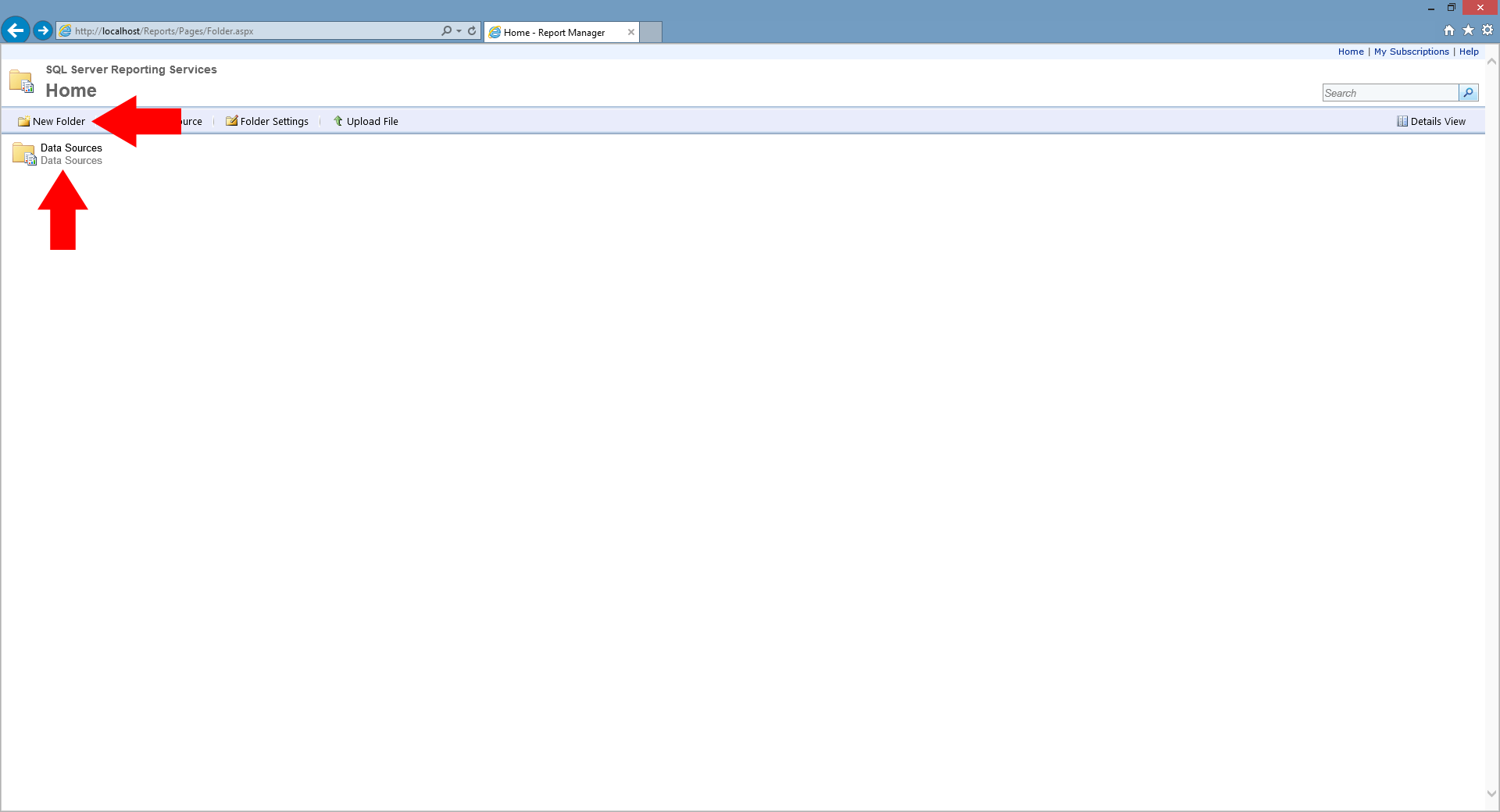Image resolution: width=1500 pixels, height=812 pixels.
Task: Open the browser Tools gear icon
Action: (x=1487, y=30)
